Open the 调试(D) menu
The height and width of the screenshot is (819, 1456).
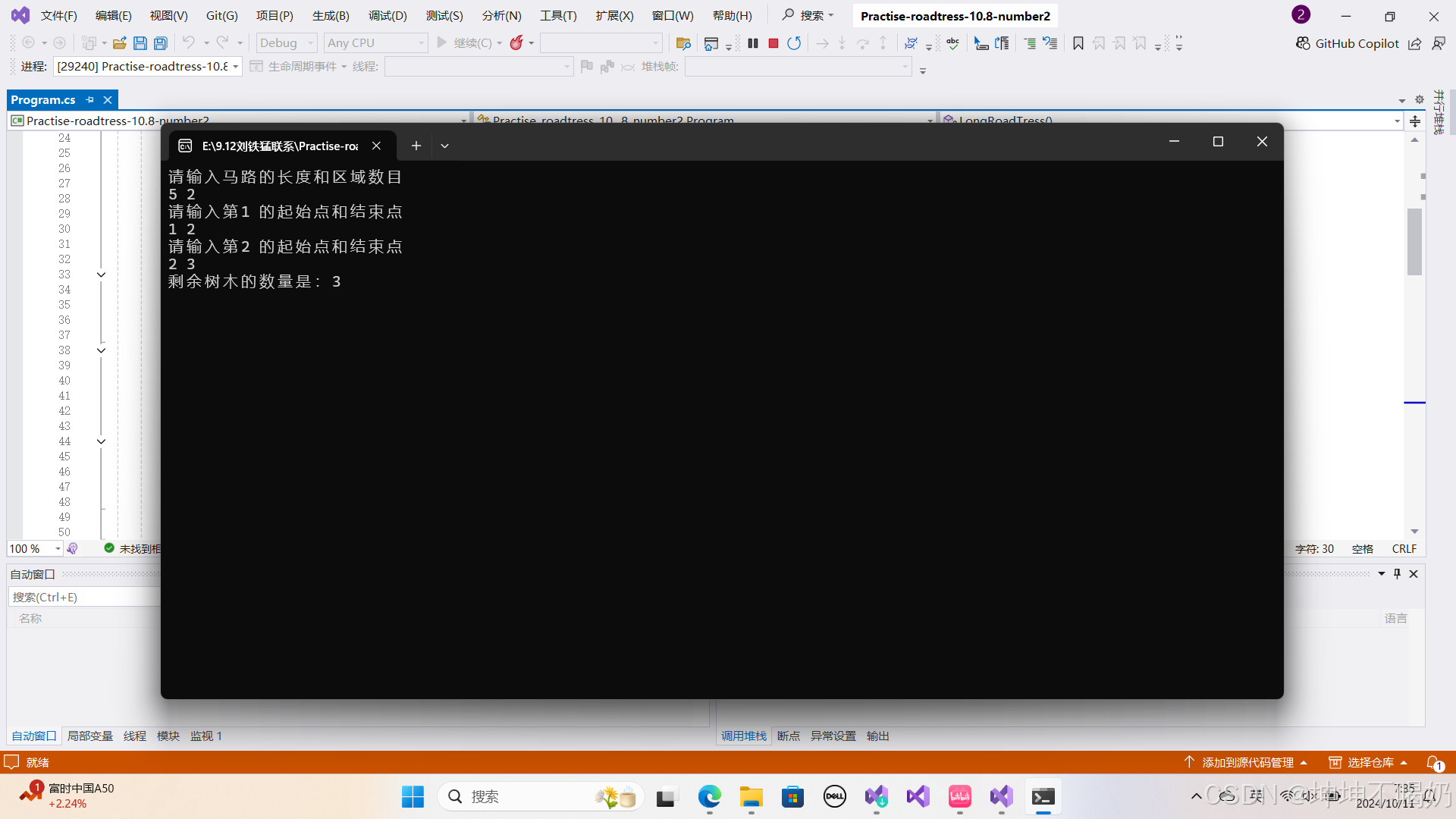point(388,15)
